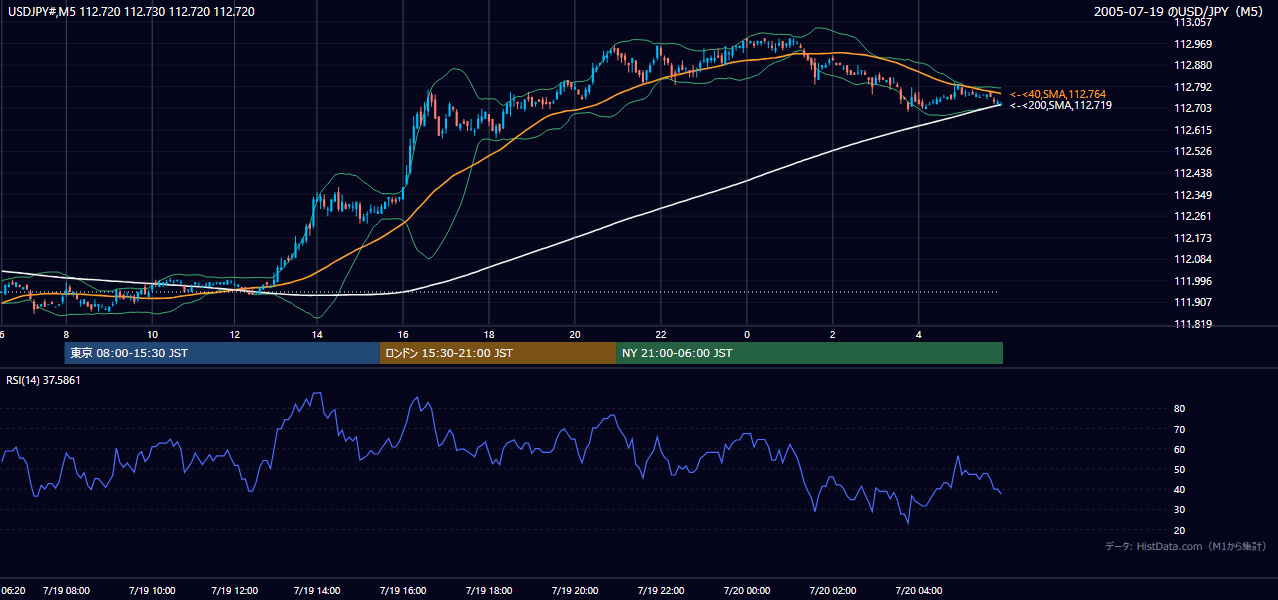This screenshot has height=600, width=1278.
Task: Click the 7/19 22:00 time axis label
Action: click(661, 590)
